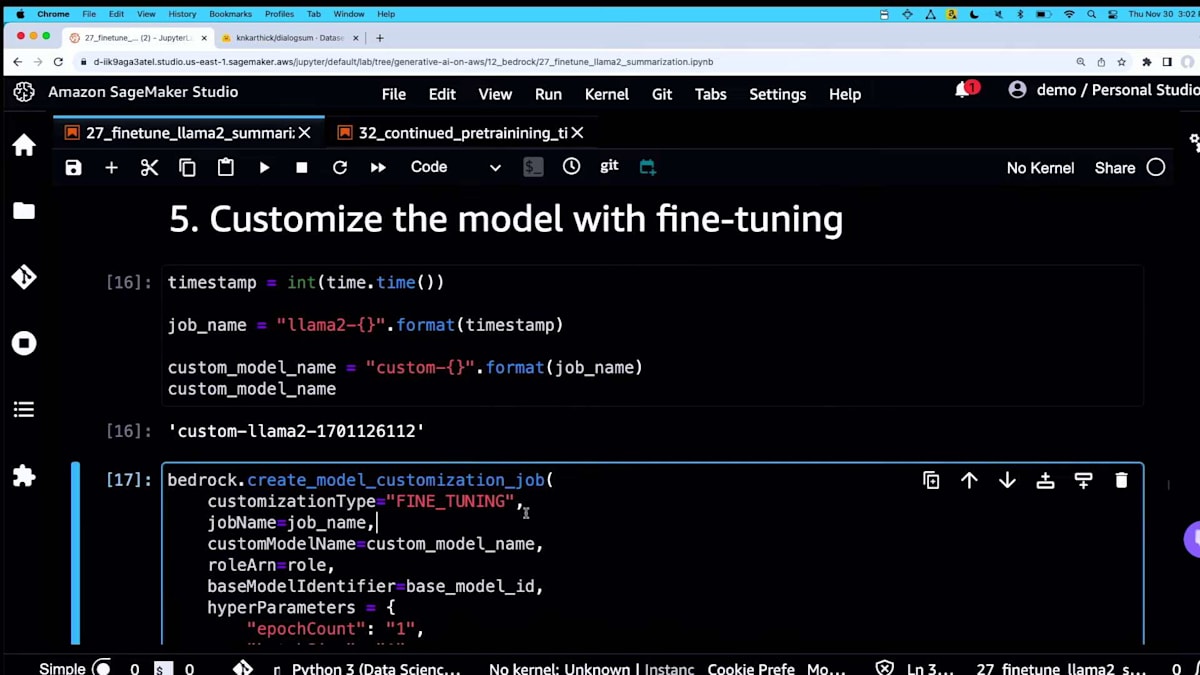Screen dimensions: 1200x675
Task: Open the View menu in SageMaker Studio
Action: tap(495, 94)
